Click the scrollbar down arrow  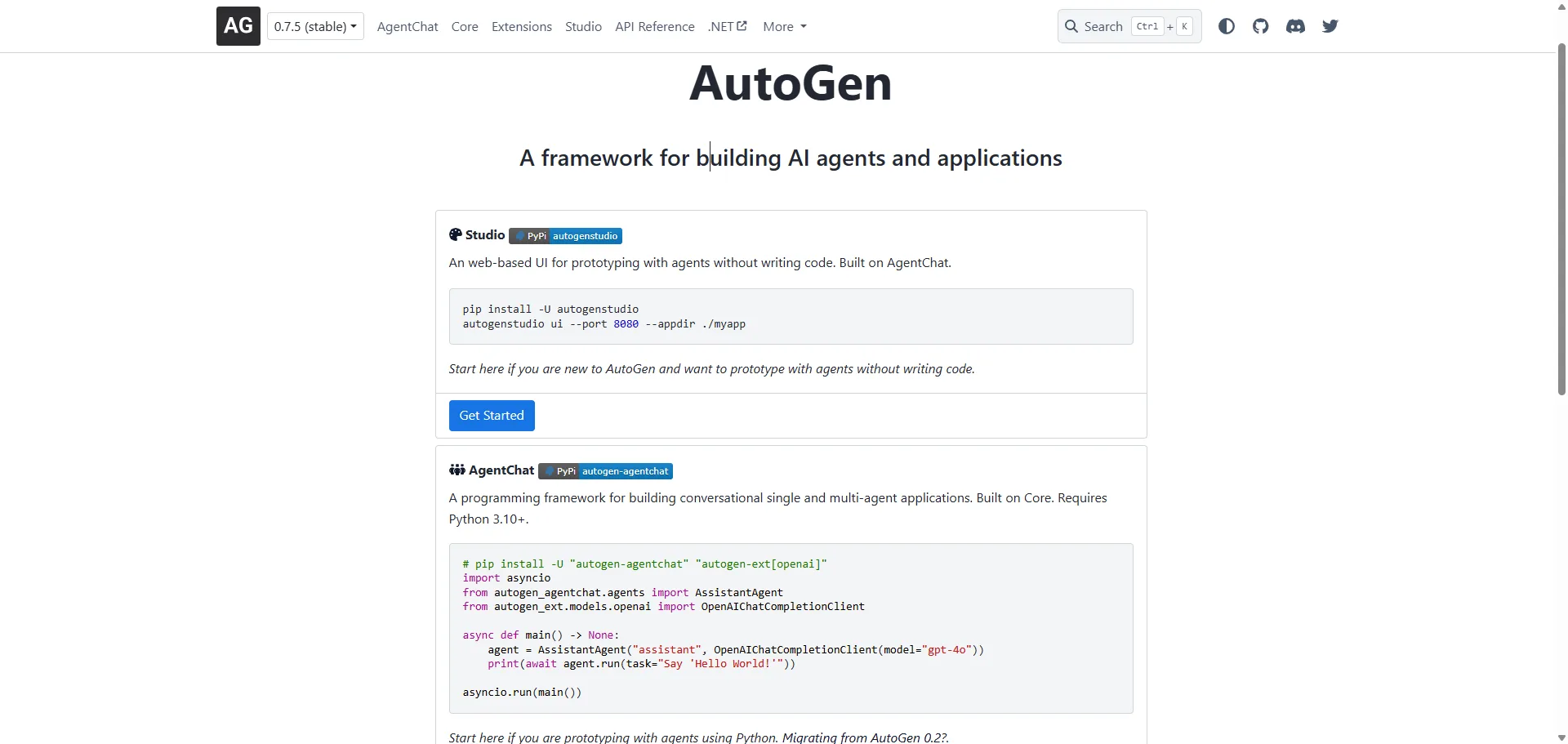[1561, 737]
